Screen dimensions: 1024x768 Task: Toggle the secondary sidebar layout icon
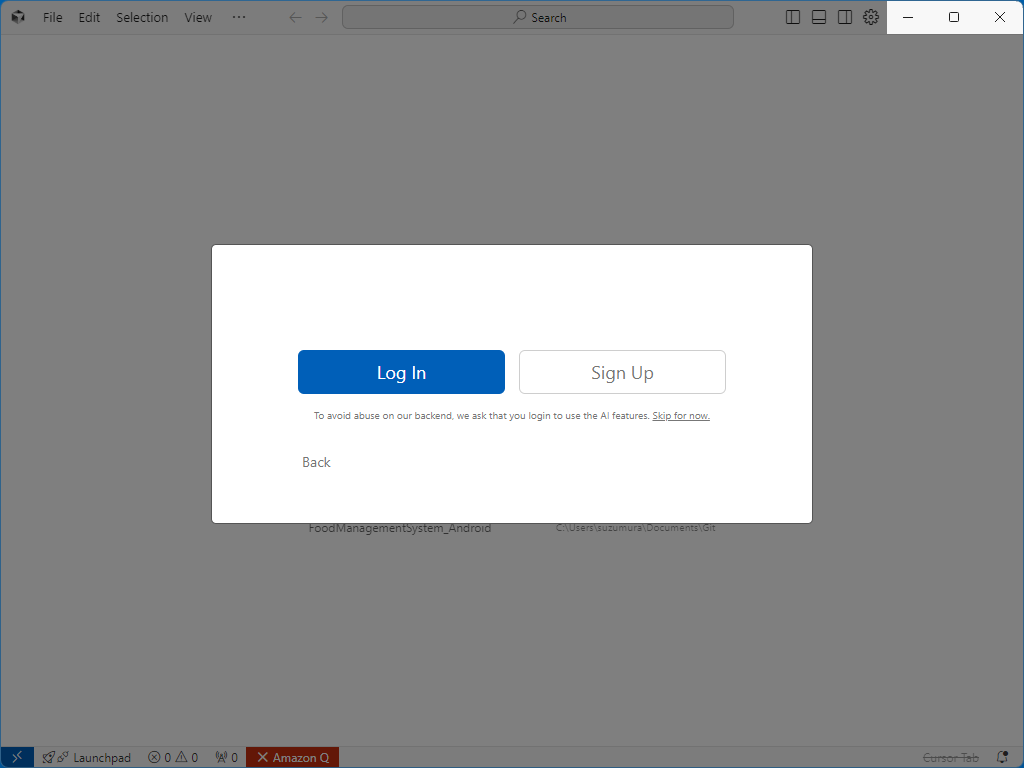(x=845, y=17)
